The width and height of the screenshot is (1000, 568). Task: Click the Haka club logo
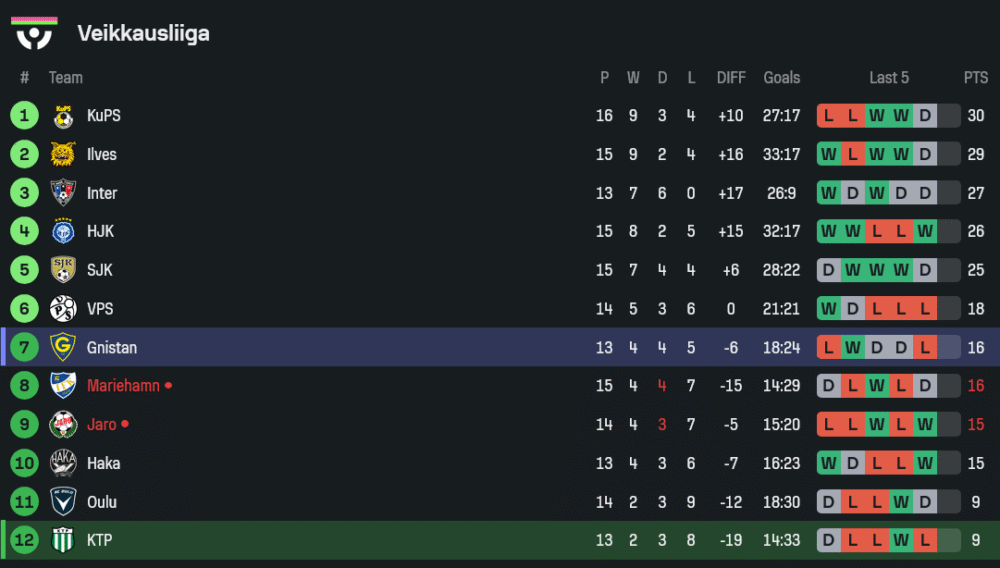(63, 463)
